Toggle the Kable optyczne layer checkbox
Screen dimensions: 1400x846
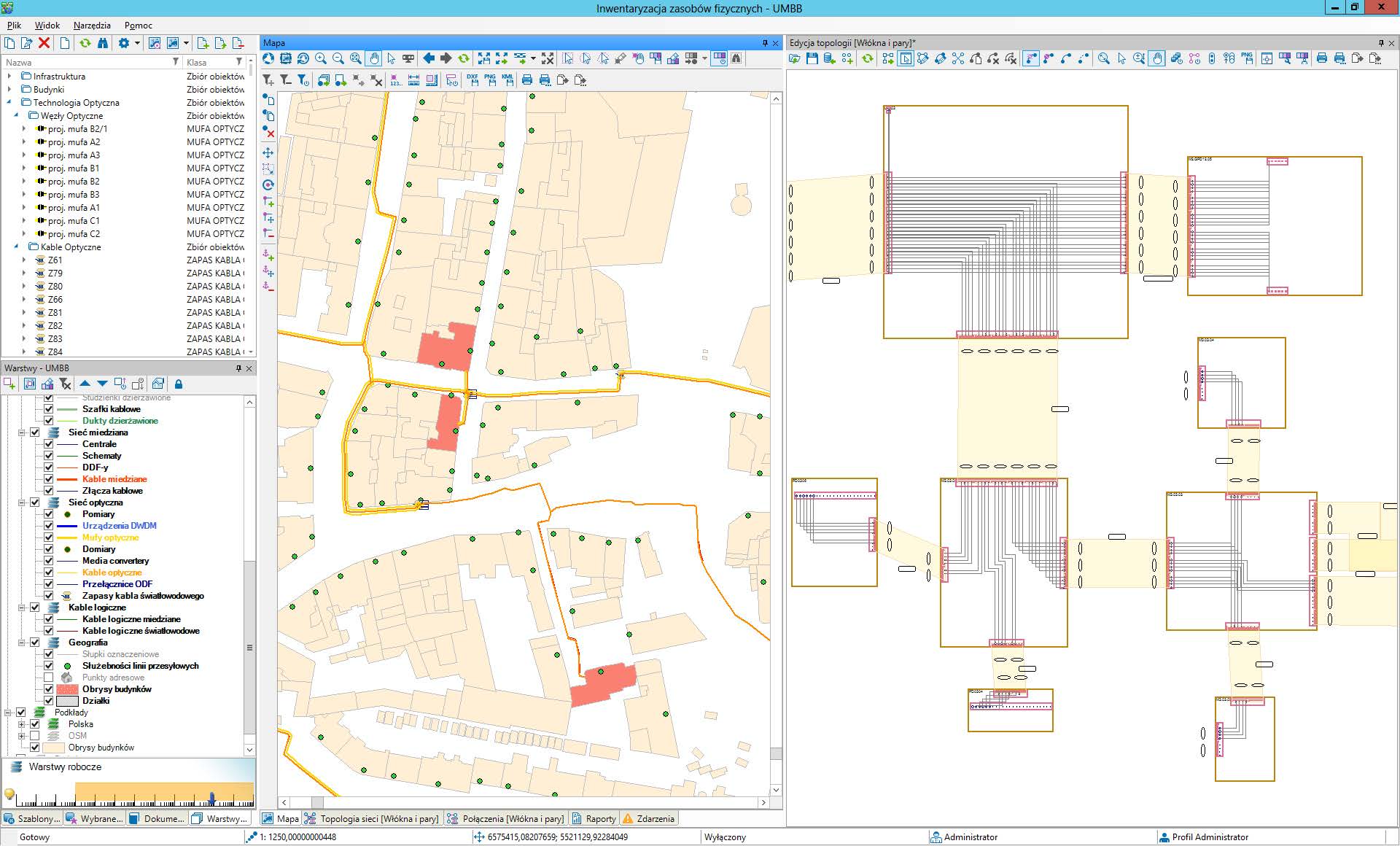click(x=49, y=573)
